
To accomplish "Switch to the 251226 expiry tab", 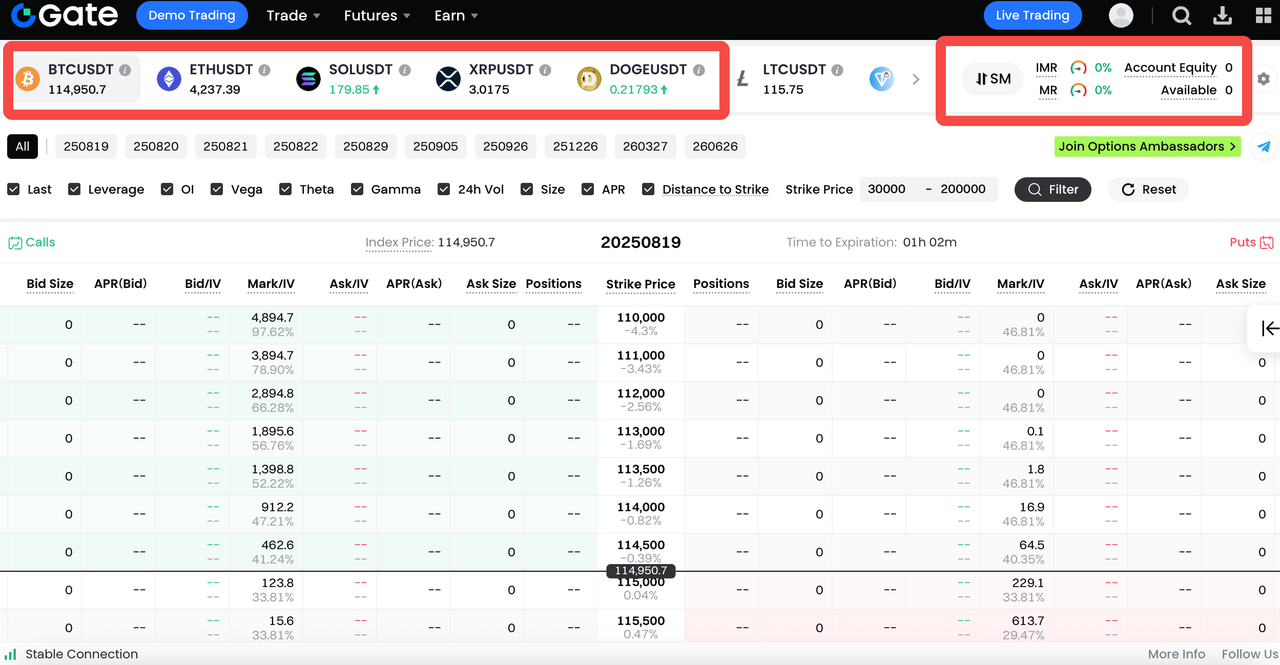I will pos(575,147).
